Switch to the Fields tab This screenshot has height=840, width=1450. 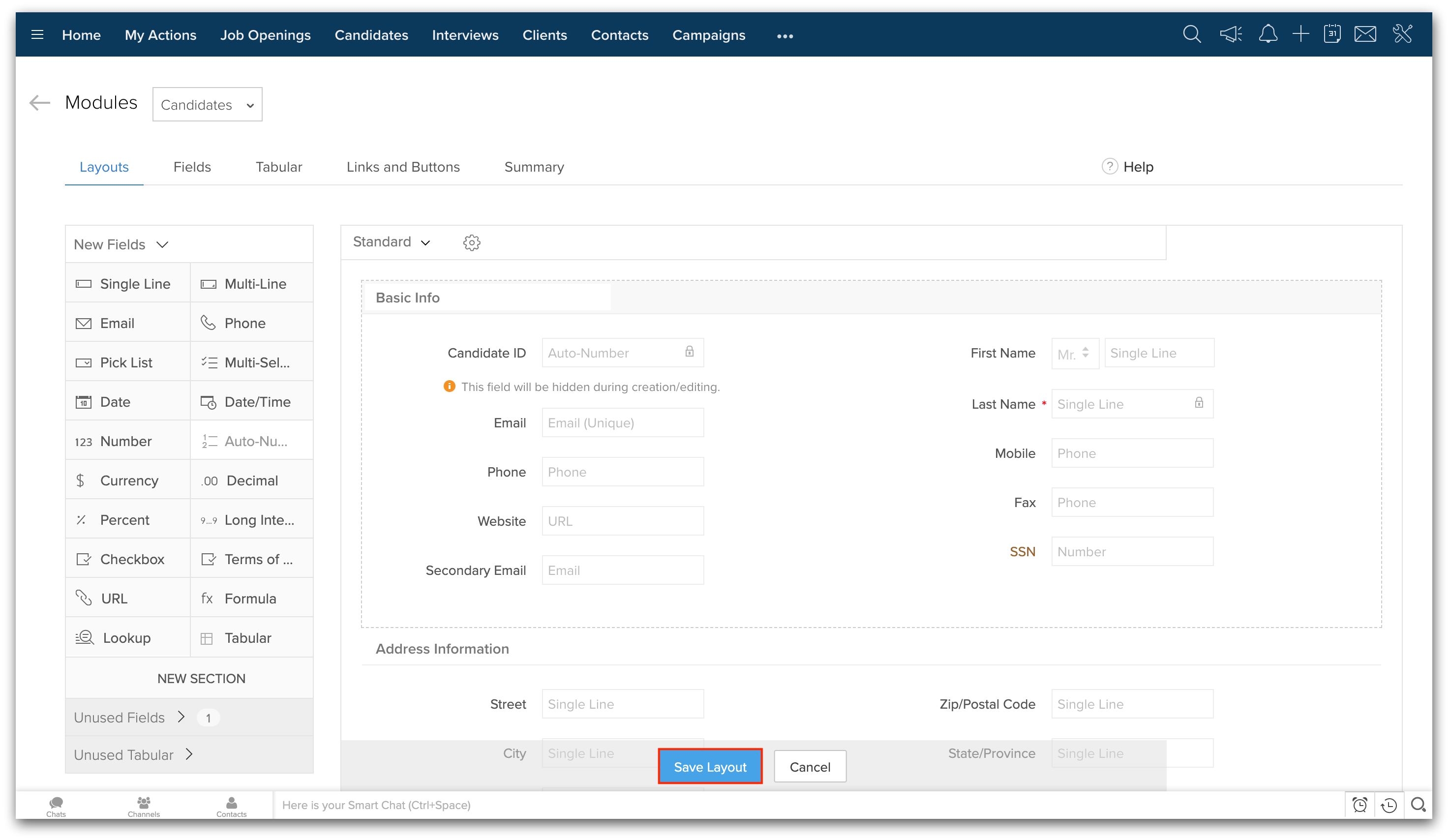coord(192,167)
